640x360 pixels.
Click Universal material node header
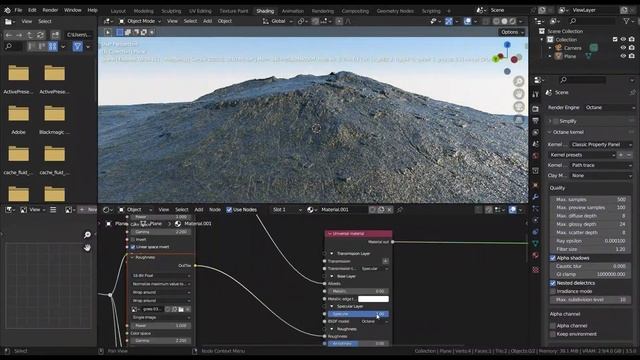(x=358, y=234)
